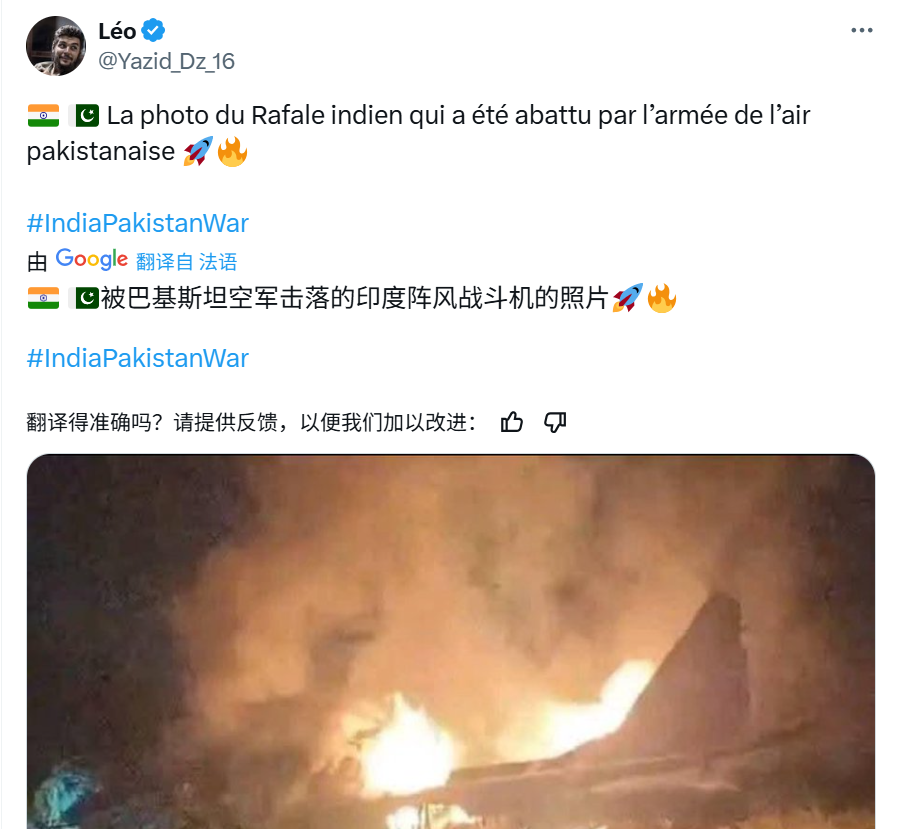Click Léo's profile avatar picture
This screenshot has width=898, height=829.
pyautogui.click(x=56, y=46)
